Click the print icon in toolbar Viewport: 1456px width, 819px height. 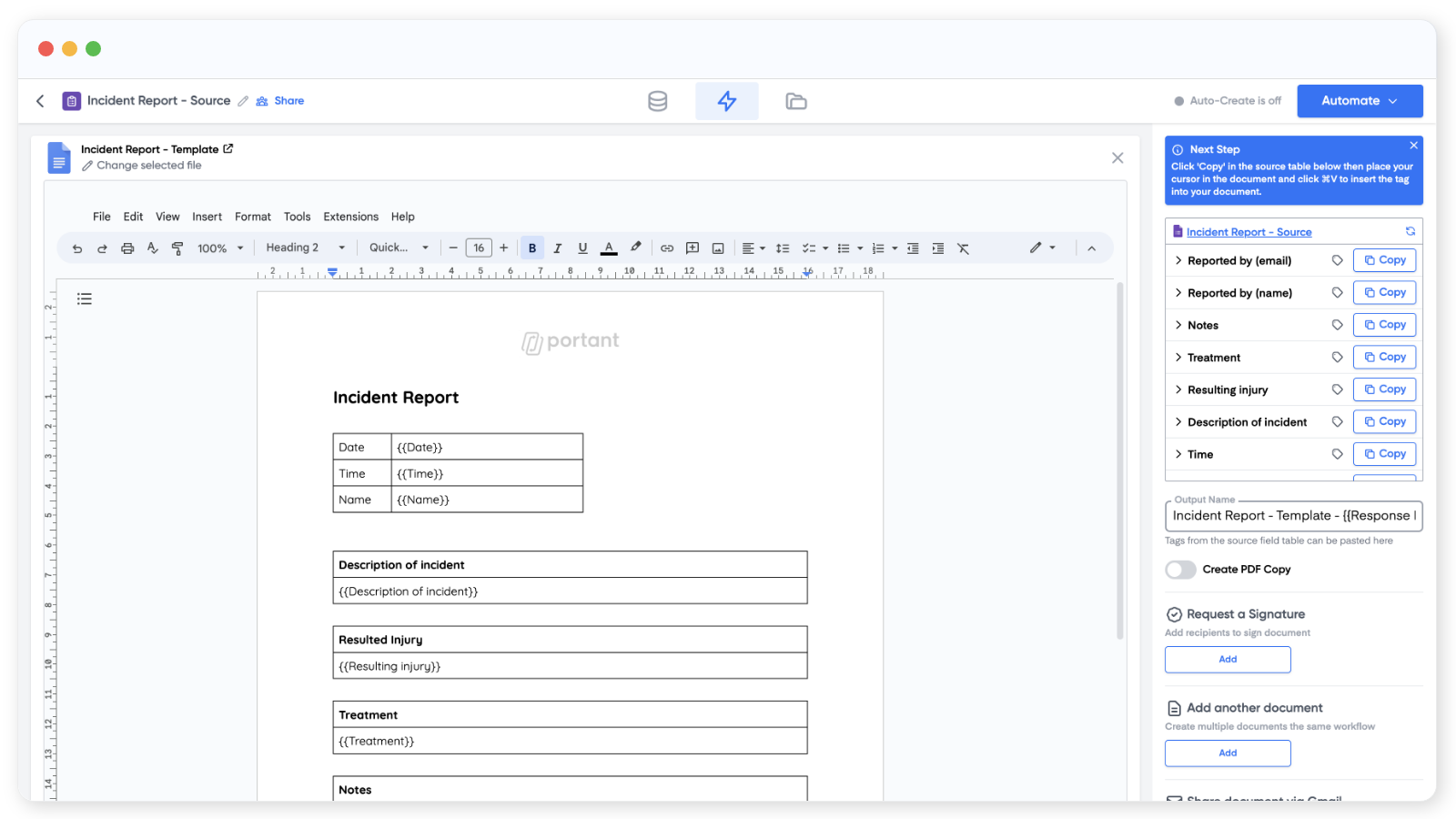pos(127,248)
